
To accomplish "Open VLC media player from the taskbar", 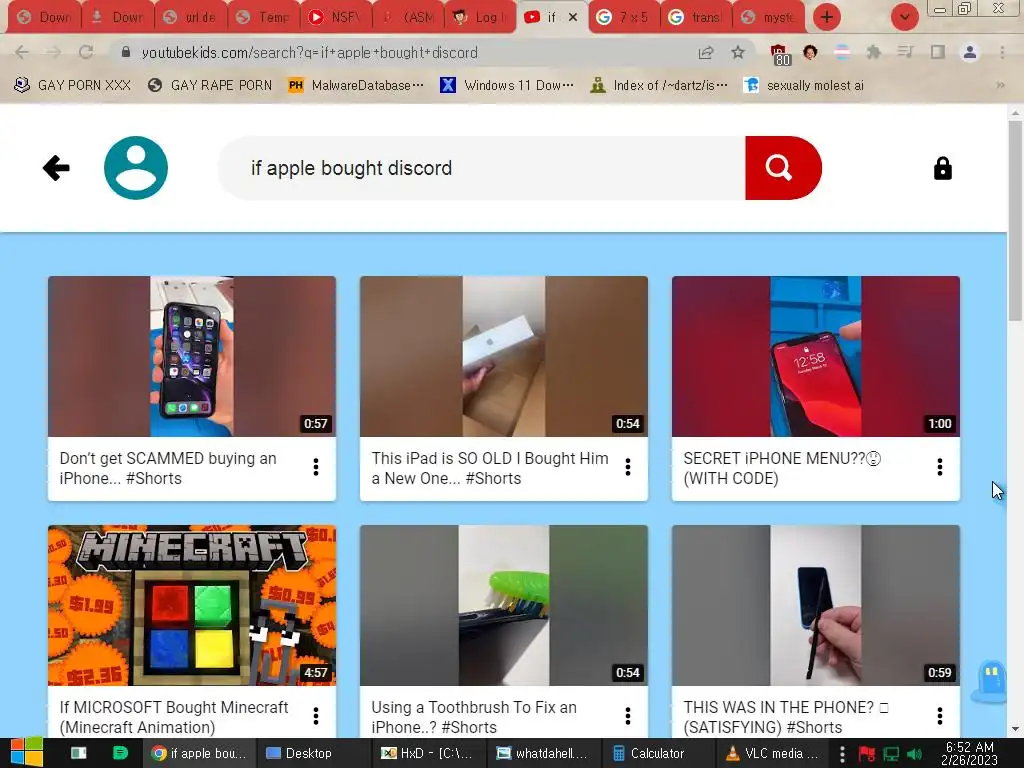I will (772, 754).
